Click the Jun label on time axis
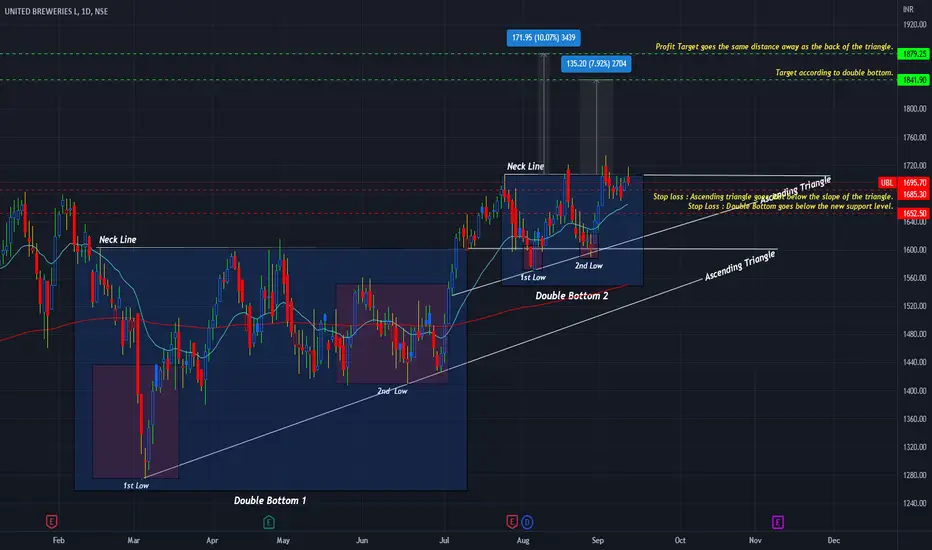Screen dimensions: 932x550 pos(362,540)
